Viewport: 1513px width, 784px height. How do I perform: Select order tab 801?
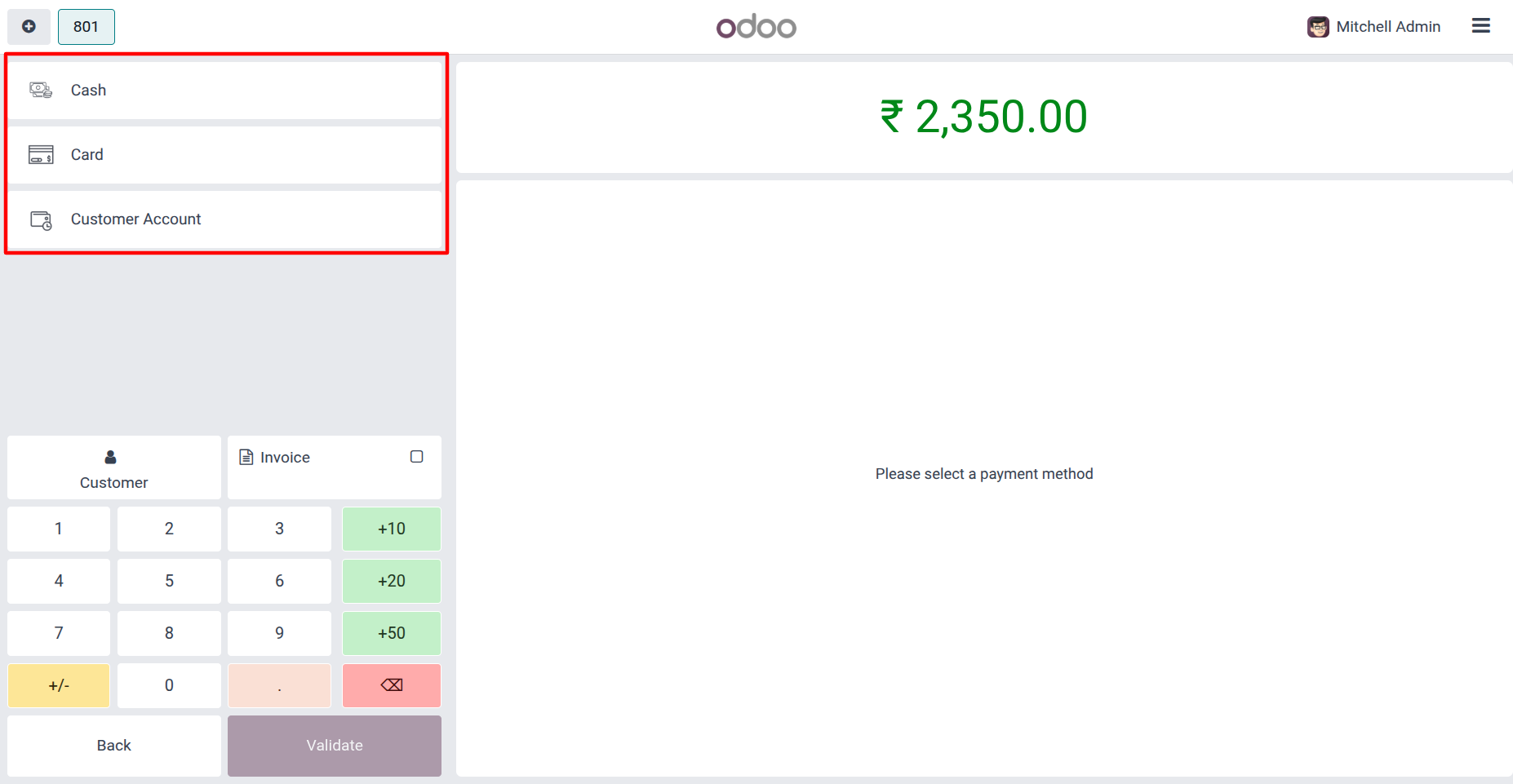coord(87,27)
